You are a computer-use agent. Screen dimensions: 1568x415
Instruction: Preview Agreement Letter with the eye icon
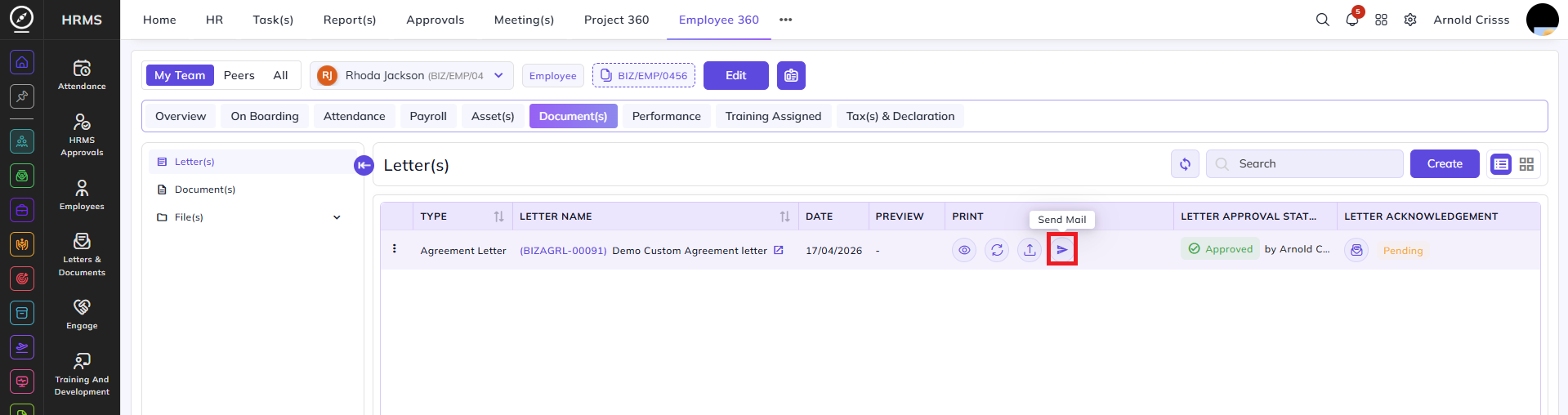(x=964, y=250)
